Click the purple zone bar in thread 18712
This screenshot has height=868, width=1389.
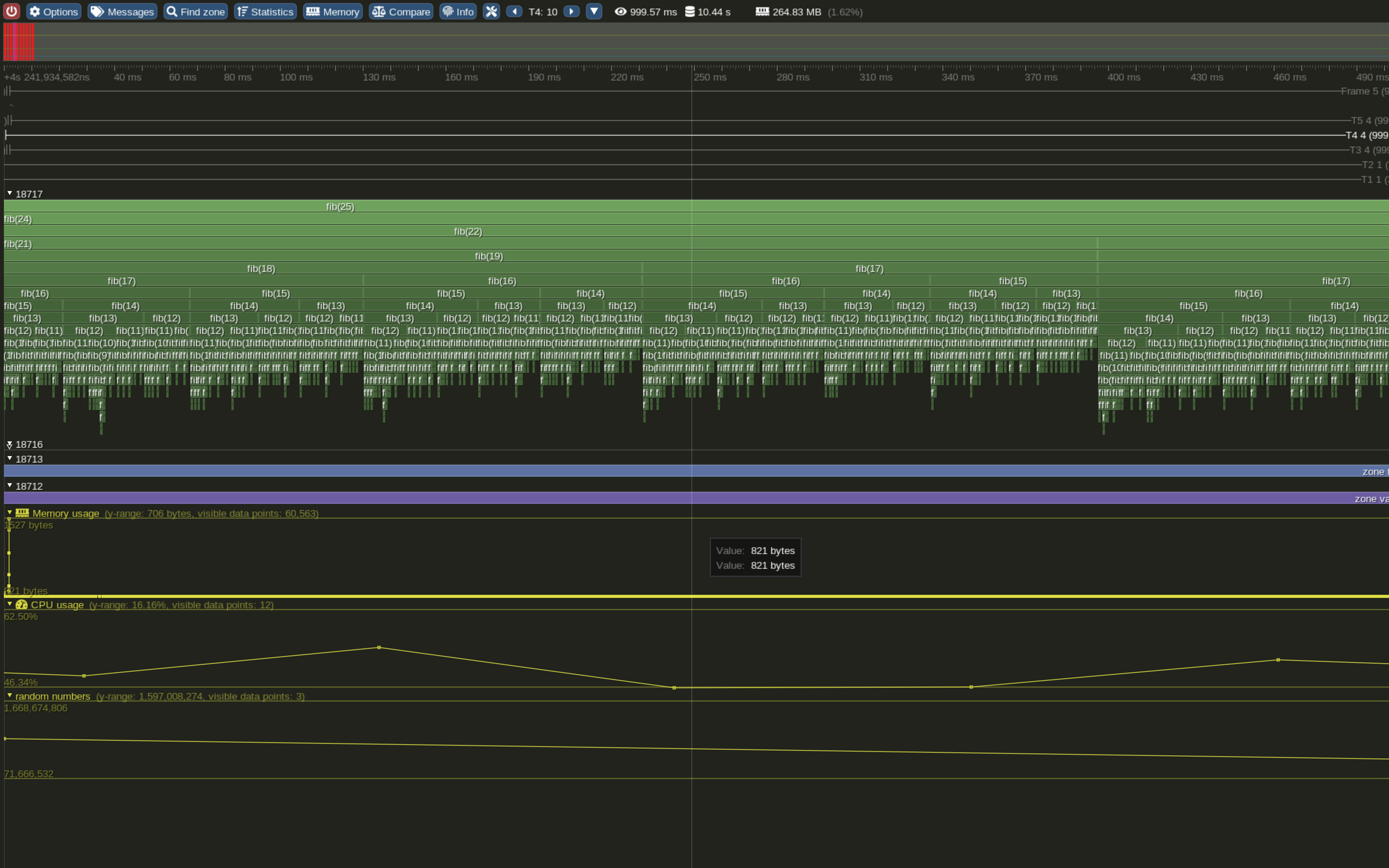[696, 498]
